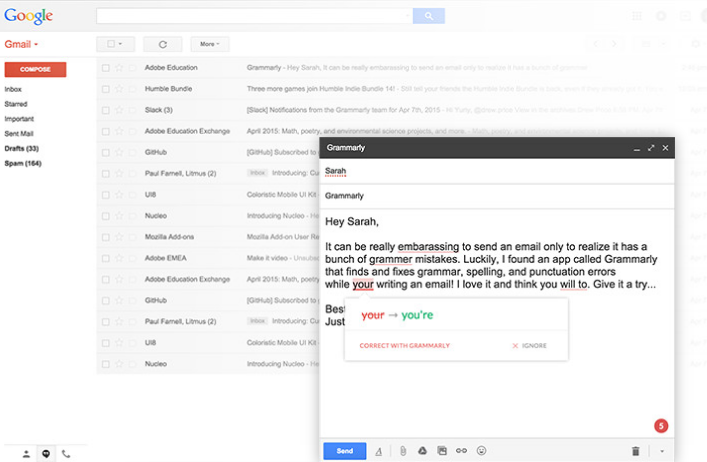This screenshot has height=462, width=707.
Task: Click the underlined word embarassing
Action: pyautogui.click(x=428, y=247)
